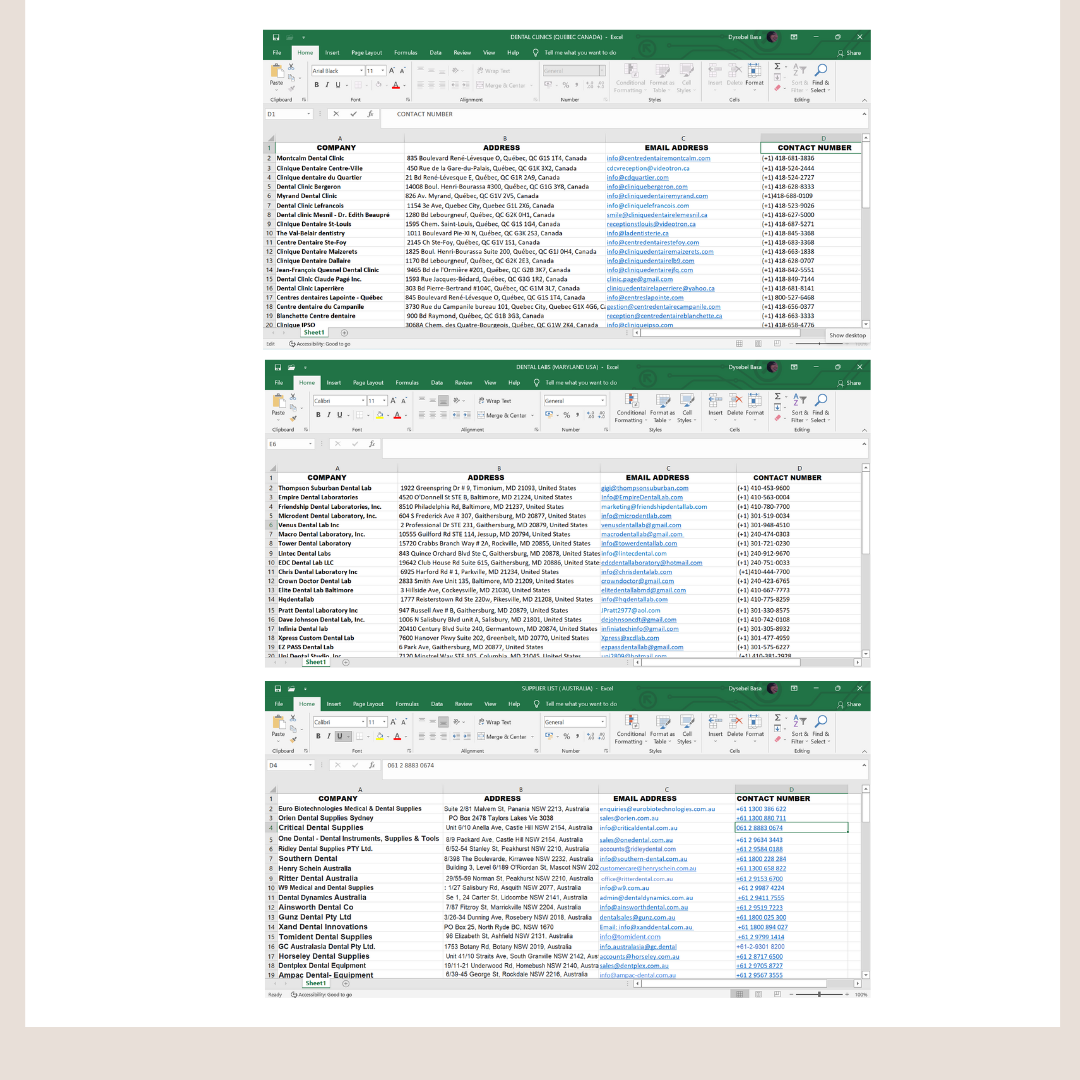The image size is (1080, 1080).
Task: Toggle Italic in the Maryland USA window
Action: tap(329, 415)
